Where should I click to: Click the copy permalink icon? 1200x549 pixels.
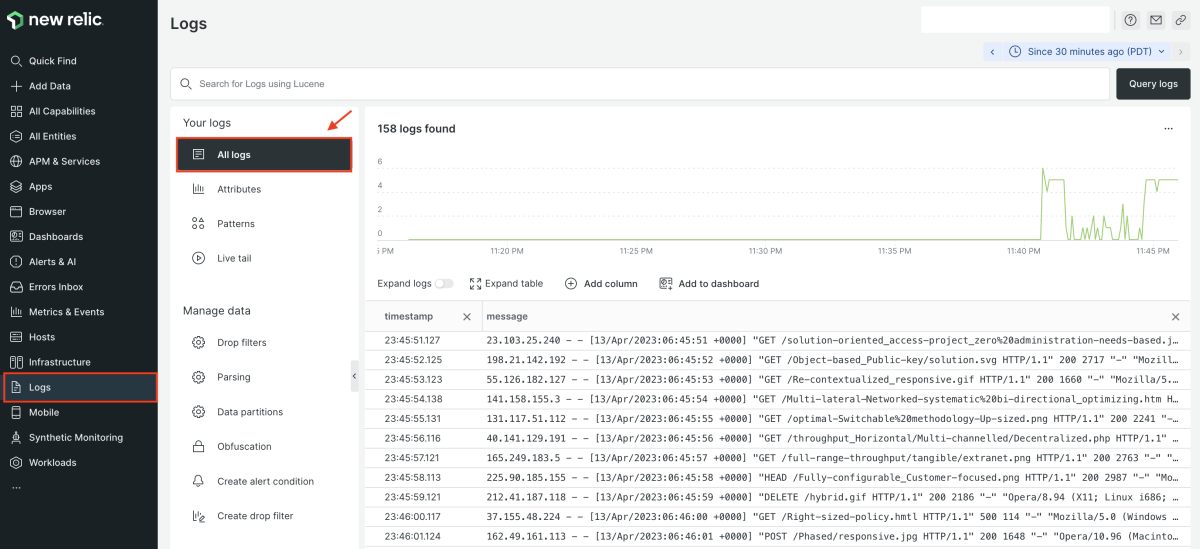(x=1181, y=20)
